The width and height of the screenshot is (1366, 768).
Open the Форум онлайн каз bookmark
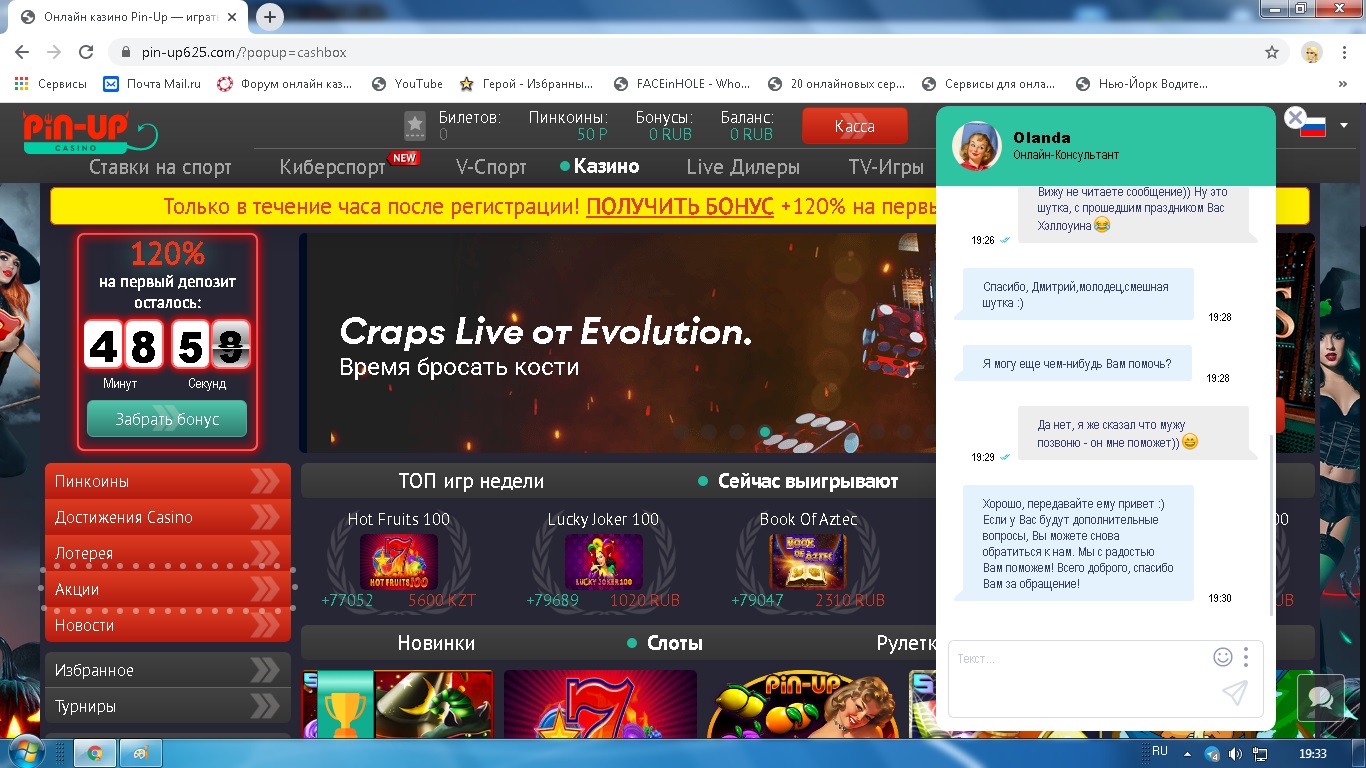pos(285,84)
